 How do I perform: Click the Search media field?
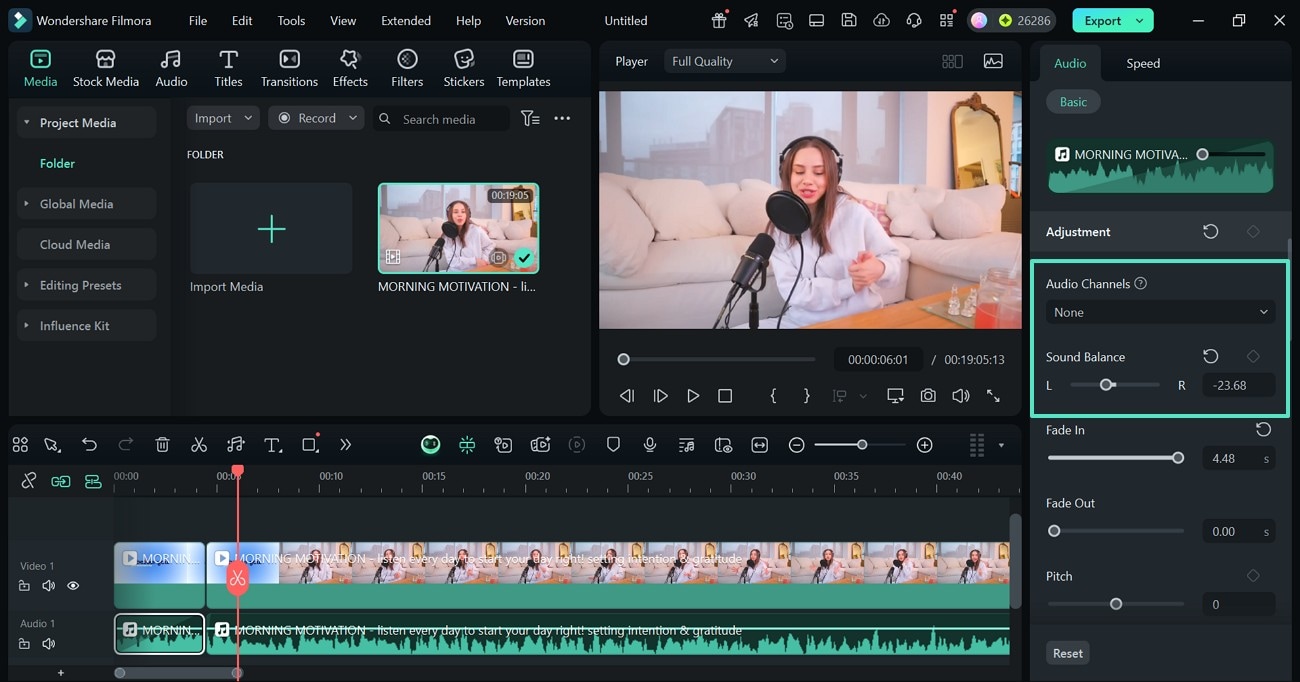[441, 119]
